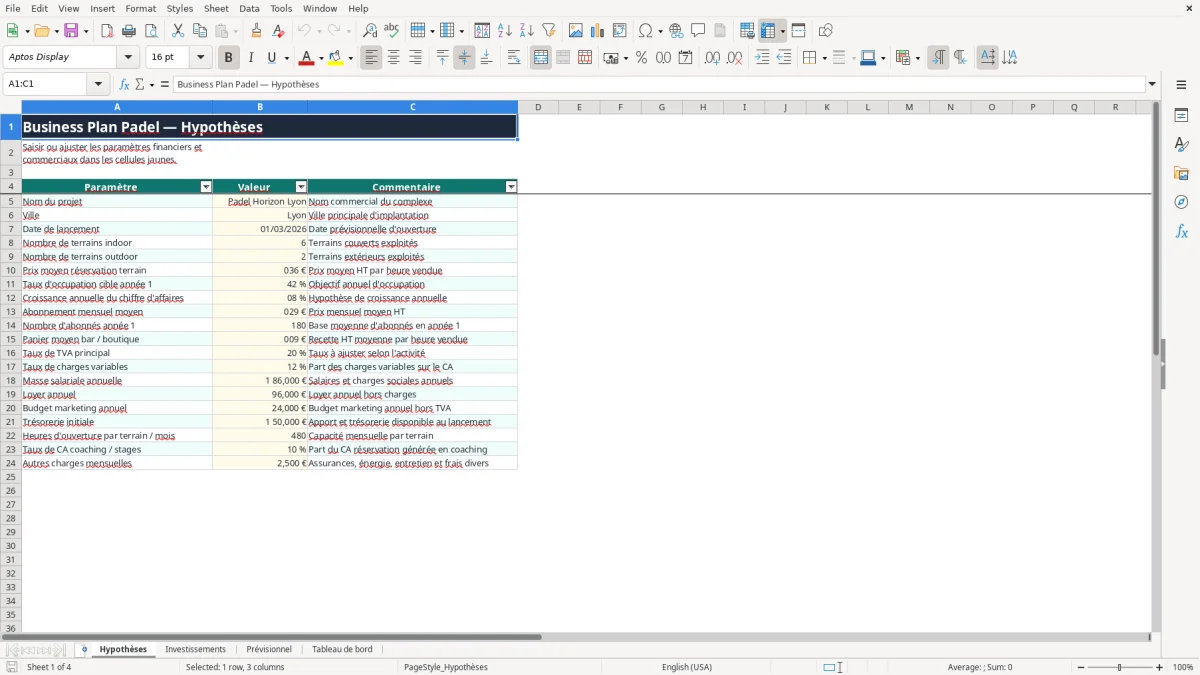Click Insert Hyperlink globe icon

tap(676, 31)
